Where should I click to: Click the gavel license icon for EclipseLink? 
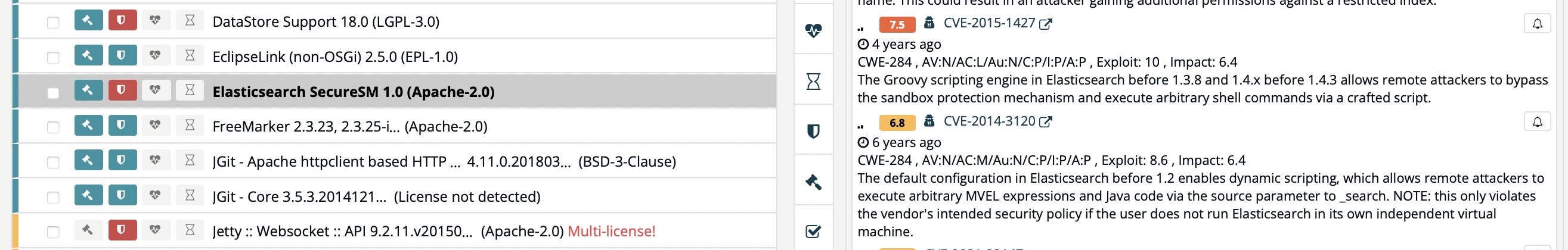point(88,56)
